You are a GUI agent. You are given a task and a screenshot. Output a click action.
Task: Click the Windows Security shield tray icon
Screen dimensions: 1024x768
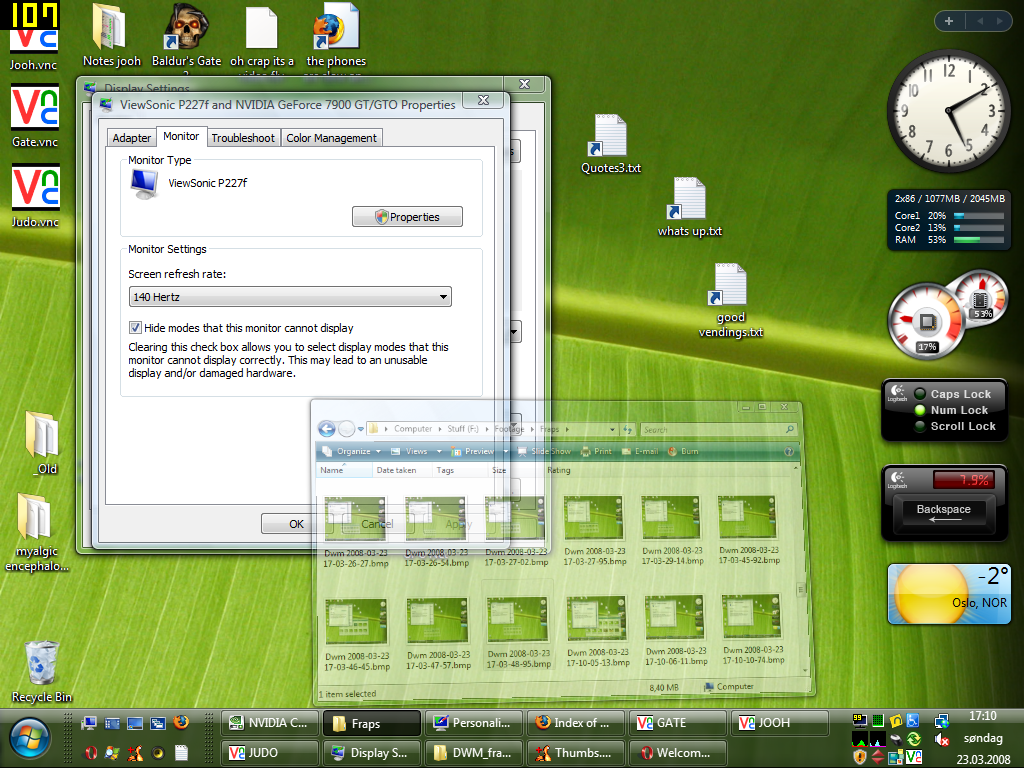[x=859, y=756]
